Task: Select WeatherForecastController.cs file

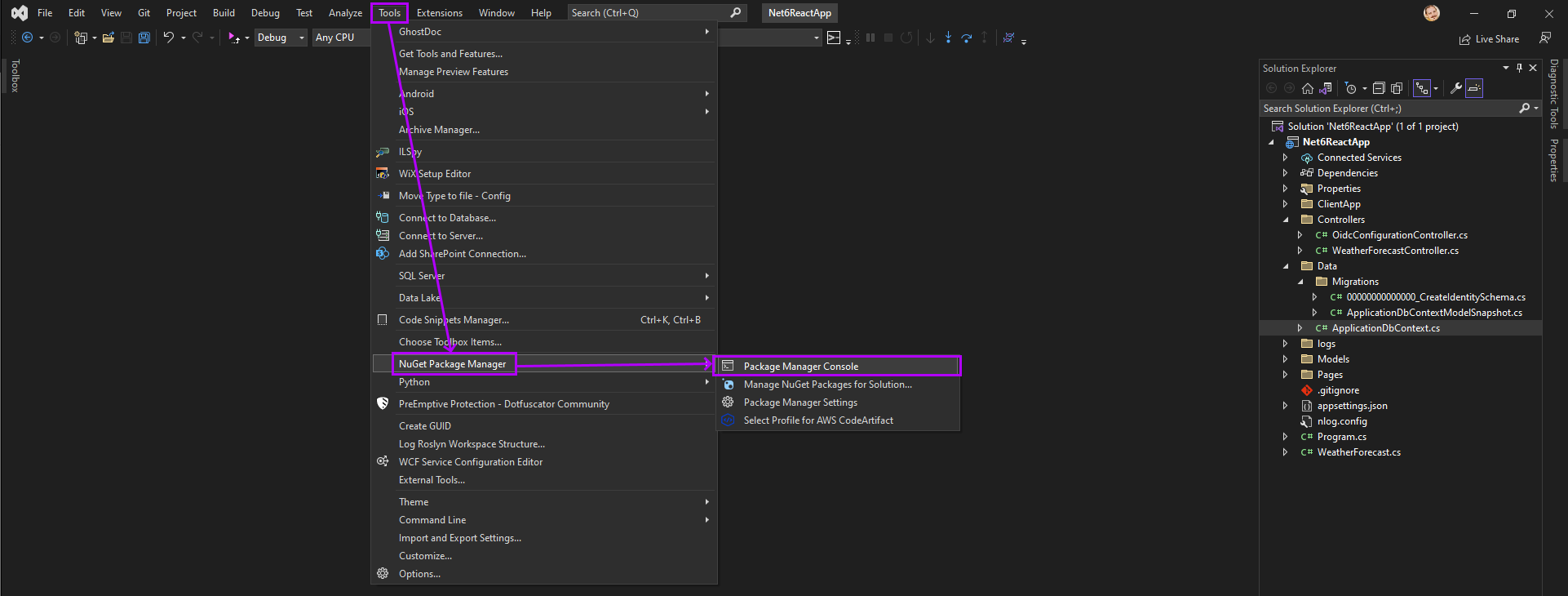Action: (x=1395, y=251)
